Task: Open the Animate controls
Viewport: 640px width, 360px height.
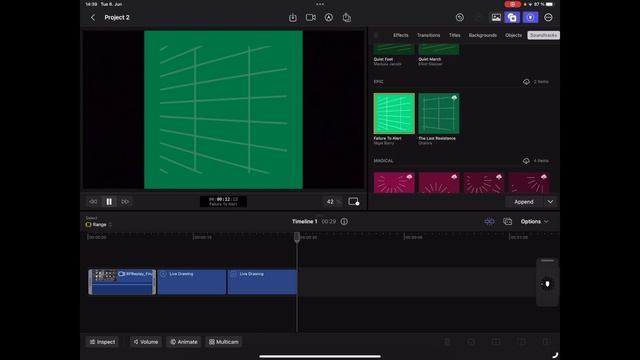Action: point(184,342)
